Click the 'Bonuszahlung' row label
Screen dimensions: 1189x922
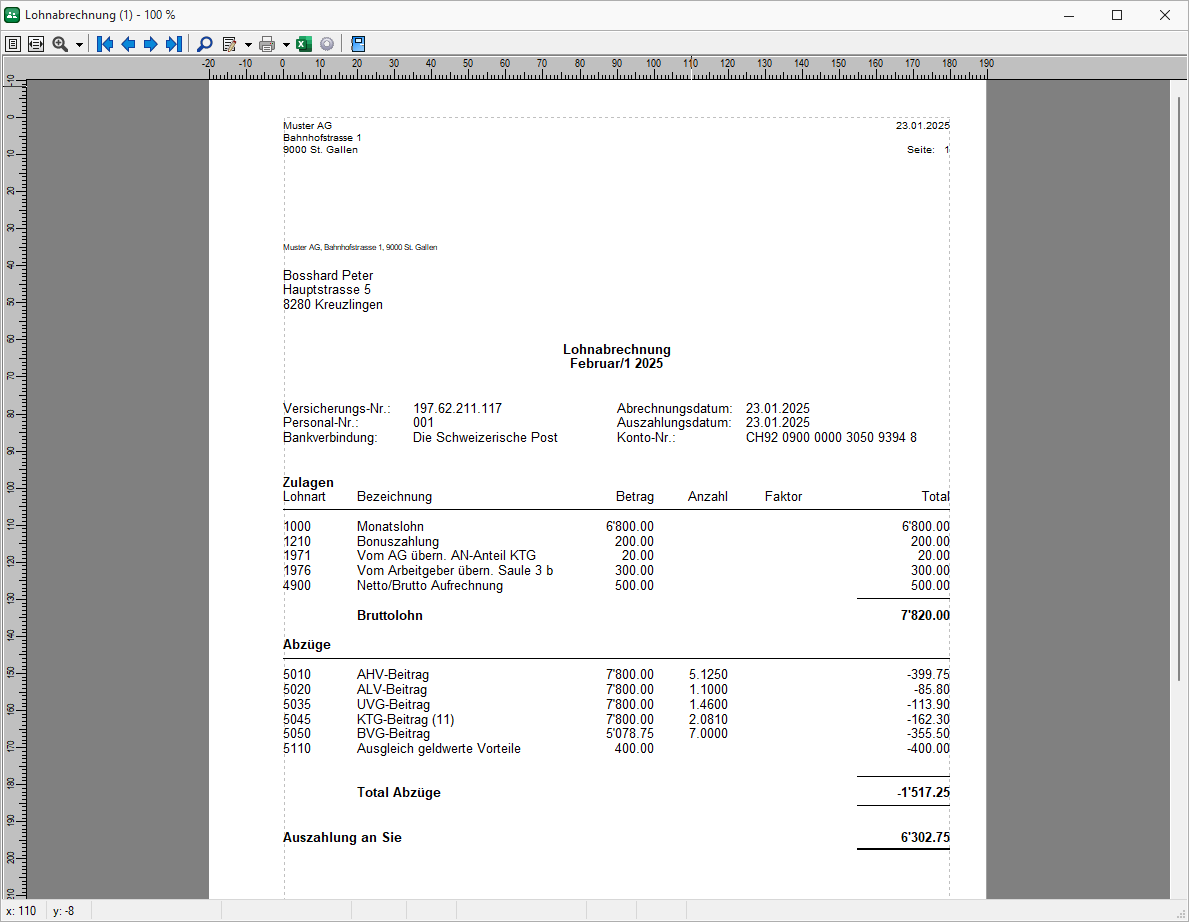pyautogui.click(x=398, y=541)
